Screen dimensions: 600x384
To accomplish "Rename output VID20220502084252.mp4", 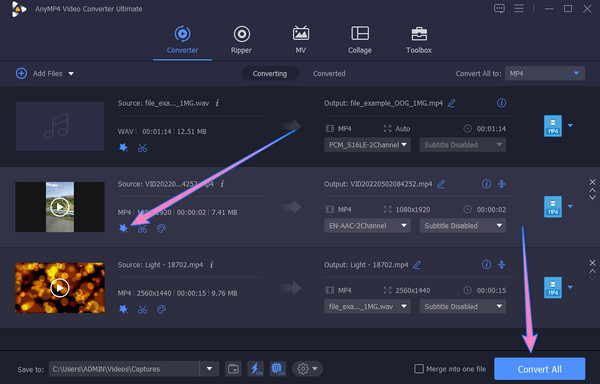I will tap(441, 184).
